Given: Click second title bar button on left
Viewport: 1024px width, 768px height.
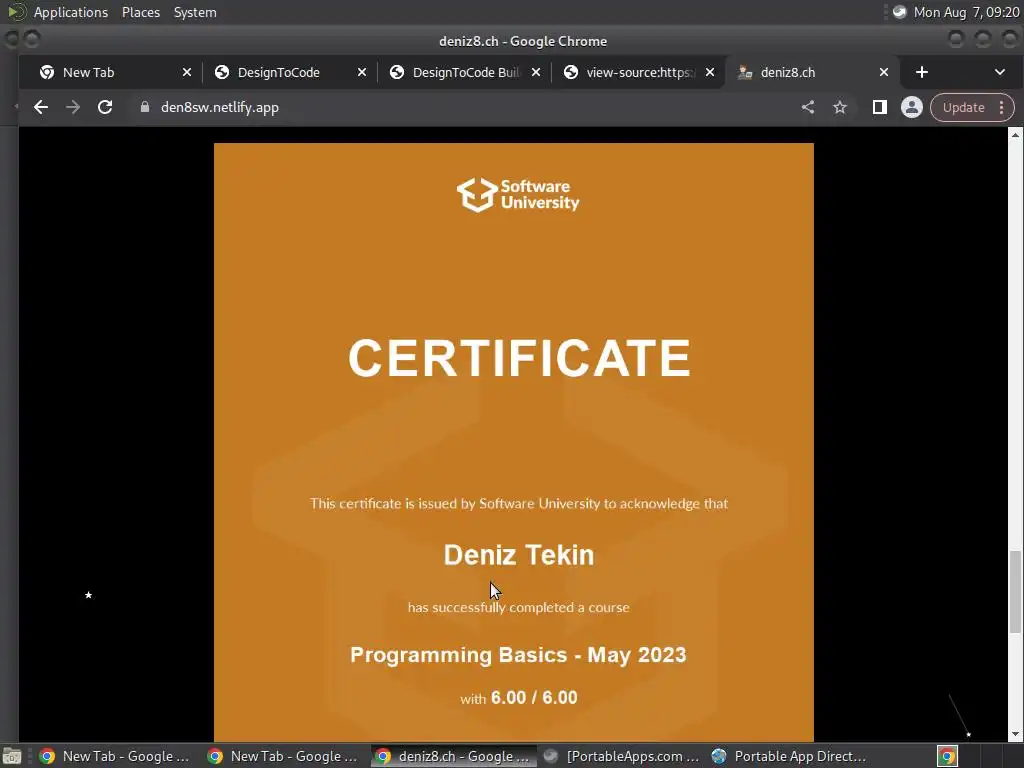Looking at the screenshot, I should point(32,40).
